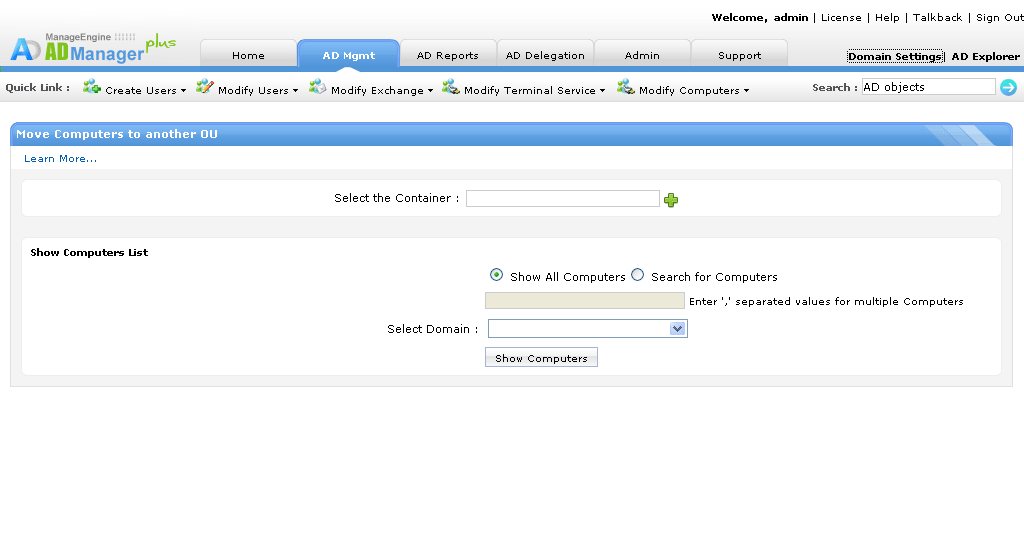Expand the Create Users quick link menu
This screenshot has height=547, width=1024.
(x=145, y=90)
